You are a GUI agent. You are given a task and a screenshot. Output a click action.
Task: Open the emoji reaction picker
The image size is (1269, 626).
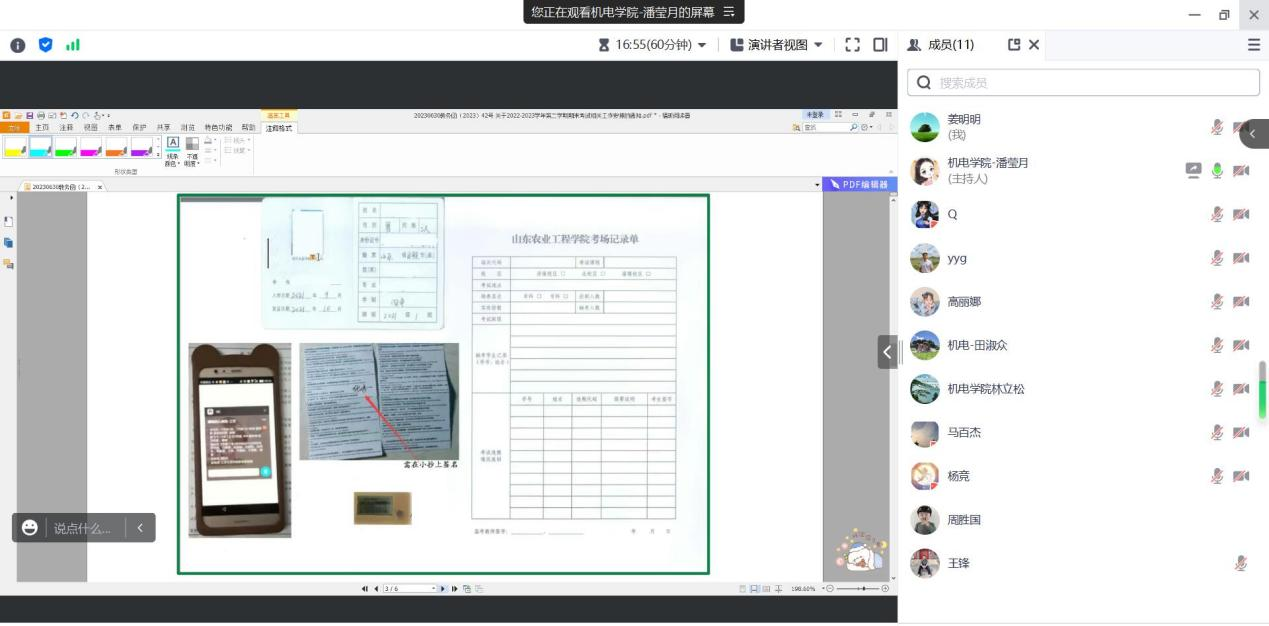pos(30,528)
